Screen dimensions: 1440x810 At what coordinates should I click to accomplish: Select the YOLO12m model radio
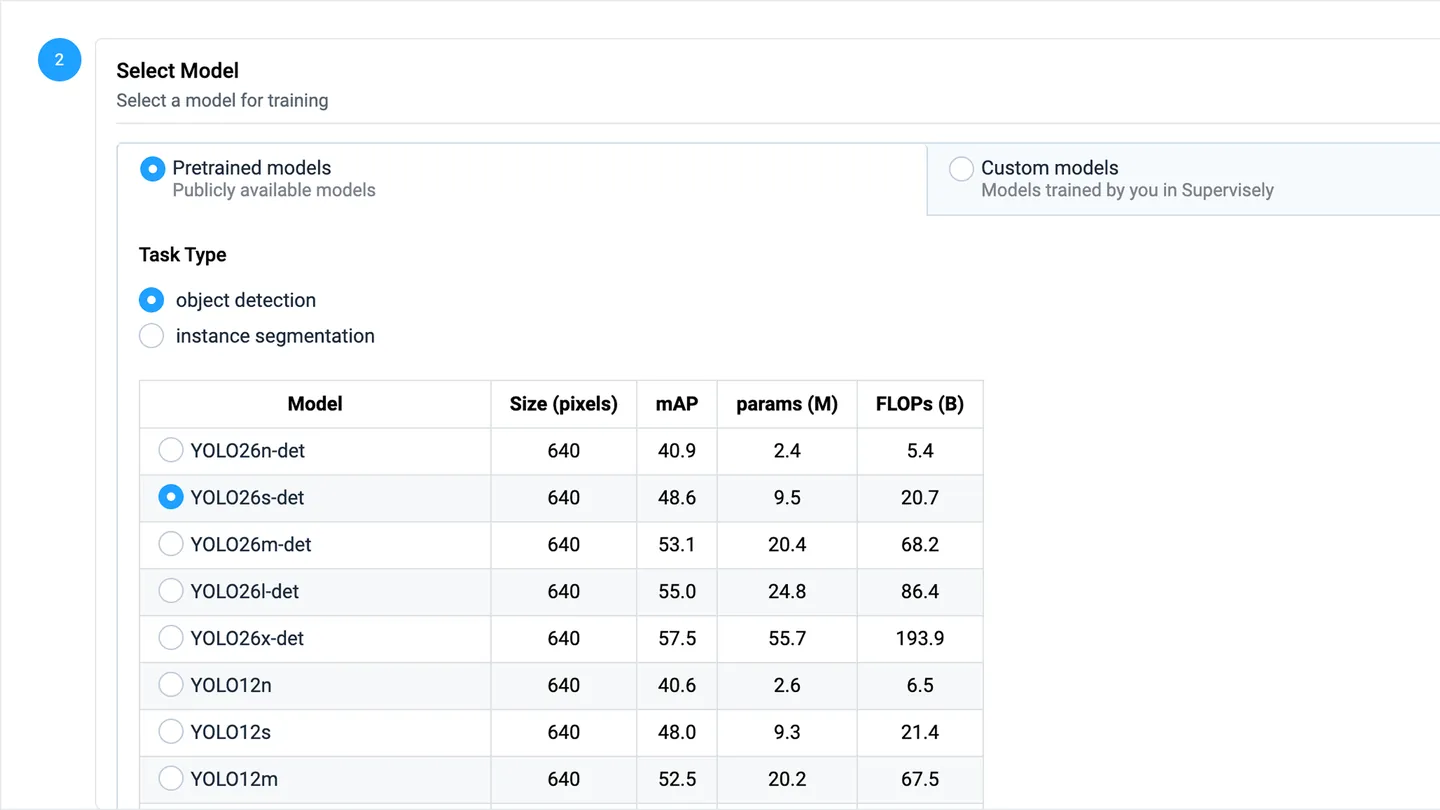point(171,780)
